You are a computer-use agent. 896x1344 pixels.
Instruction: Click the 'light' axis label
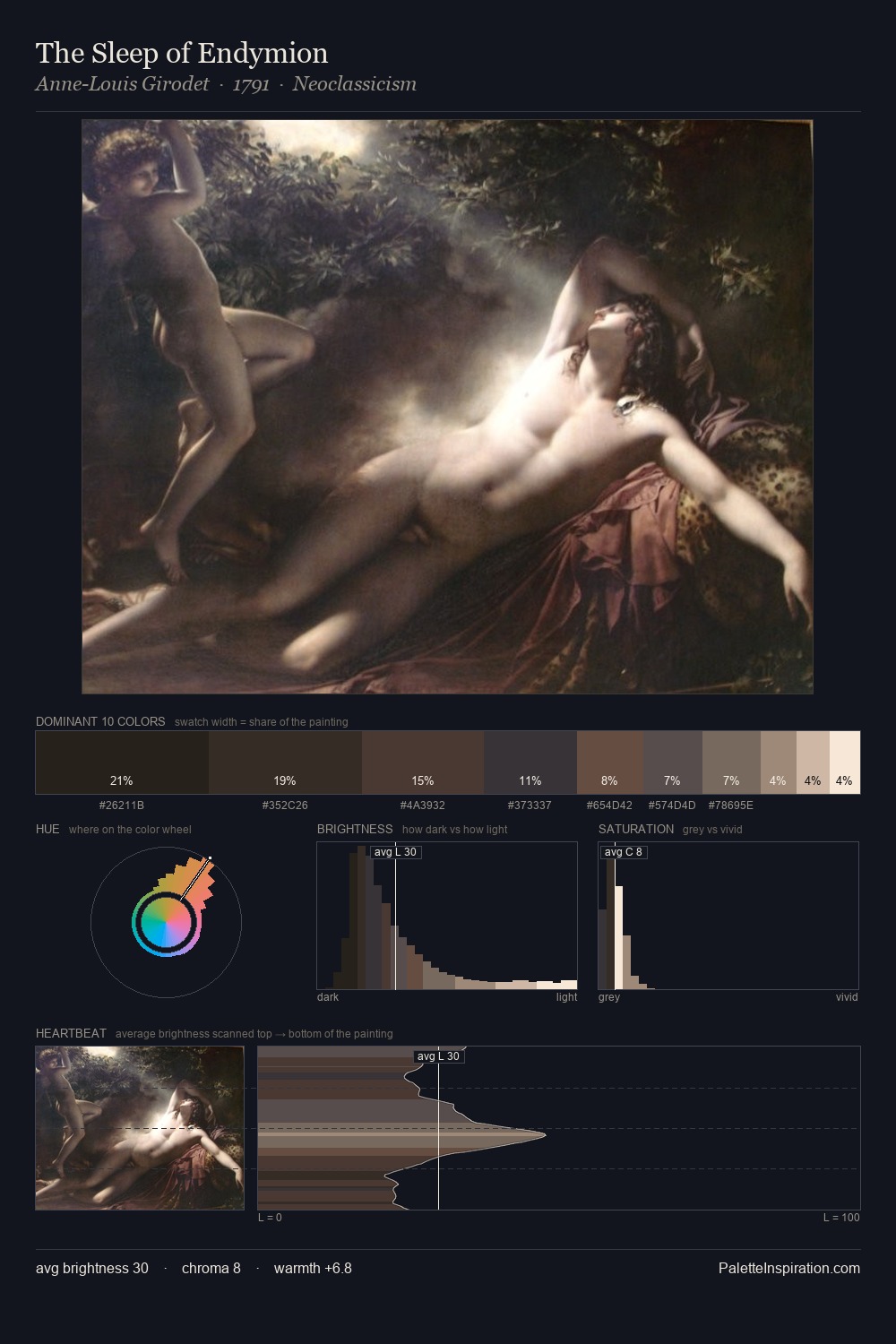(566, 997)
